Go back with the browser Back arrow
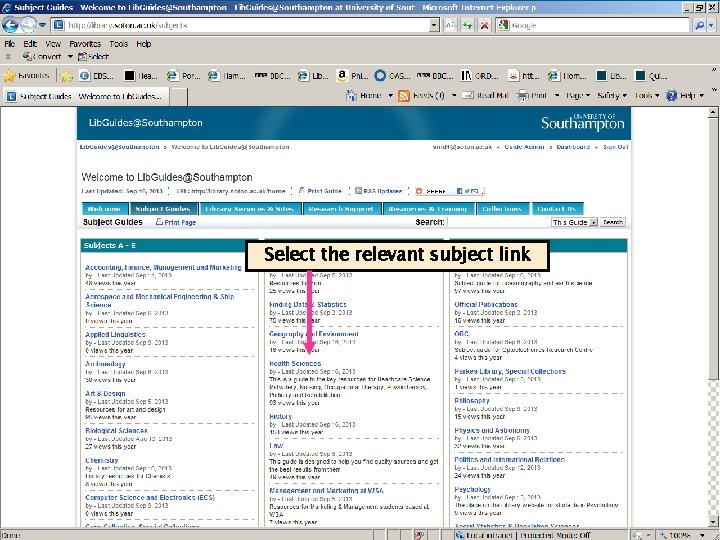The height and width of the screenshot is (540, 720). 10,25
